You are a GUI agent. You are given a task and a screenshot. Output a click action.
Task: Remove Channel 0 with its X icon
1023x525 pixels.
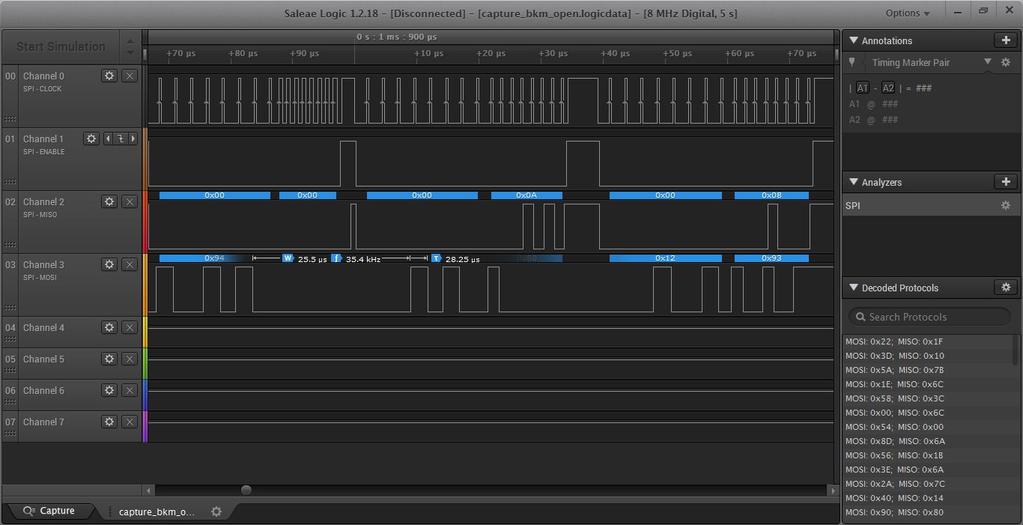[130, 76]
